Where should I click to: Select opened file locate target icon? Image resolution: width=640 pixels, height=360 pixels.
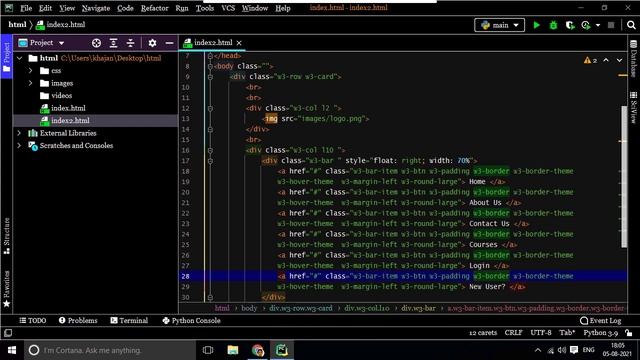[96, 43]
